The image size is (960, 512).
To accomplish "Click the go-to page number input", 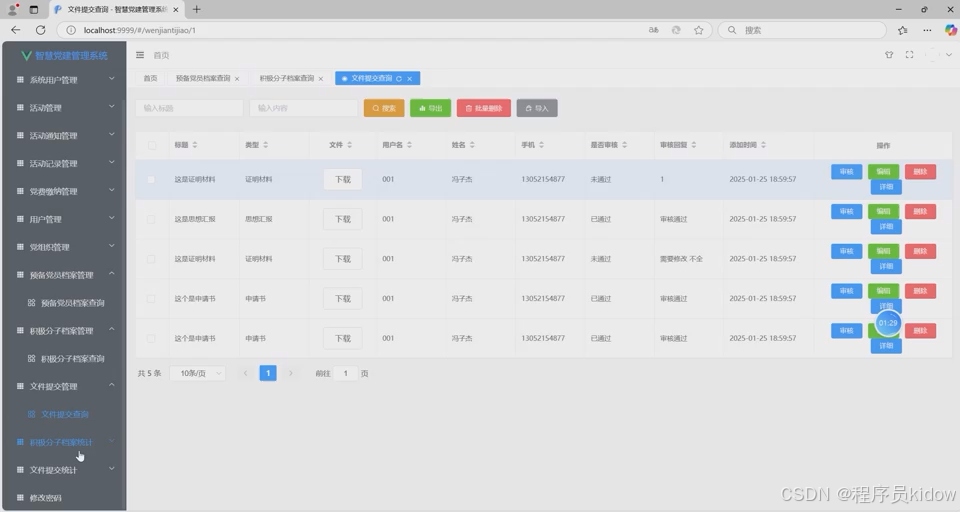I will (346, 373).
